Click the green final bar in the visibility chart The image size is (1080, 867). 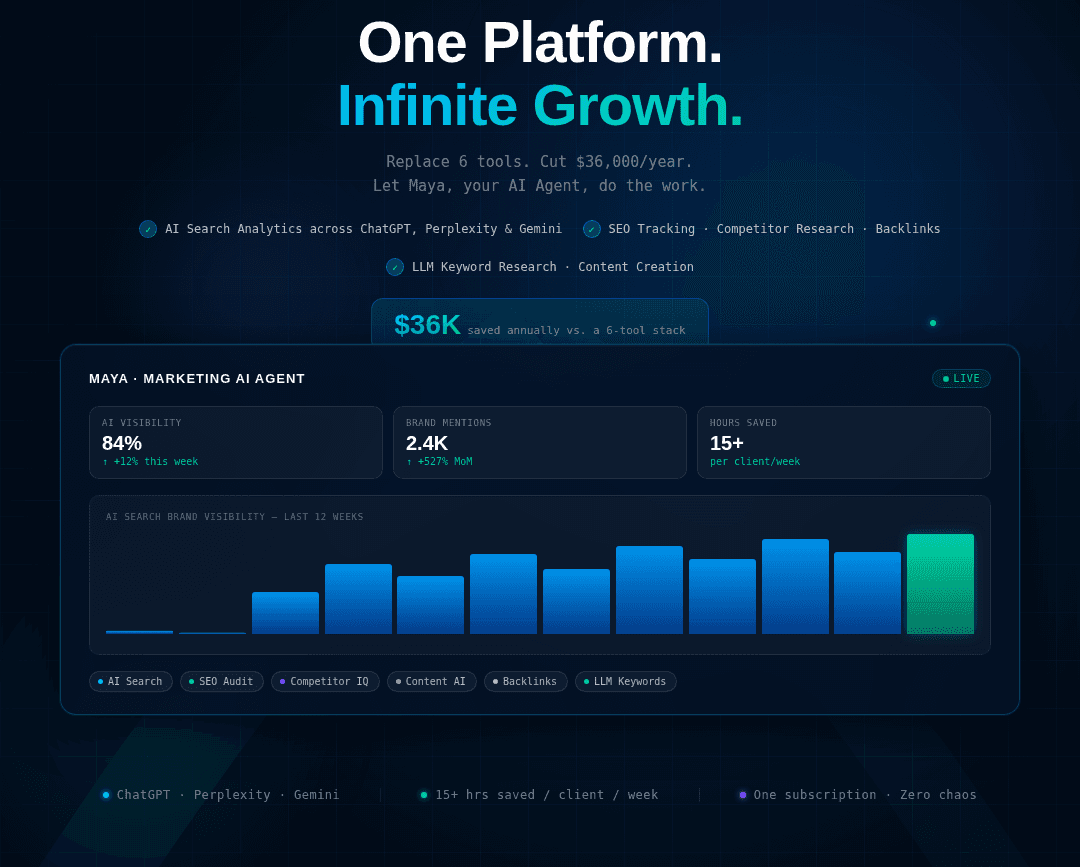[940, 584]
